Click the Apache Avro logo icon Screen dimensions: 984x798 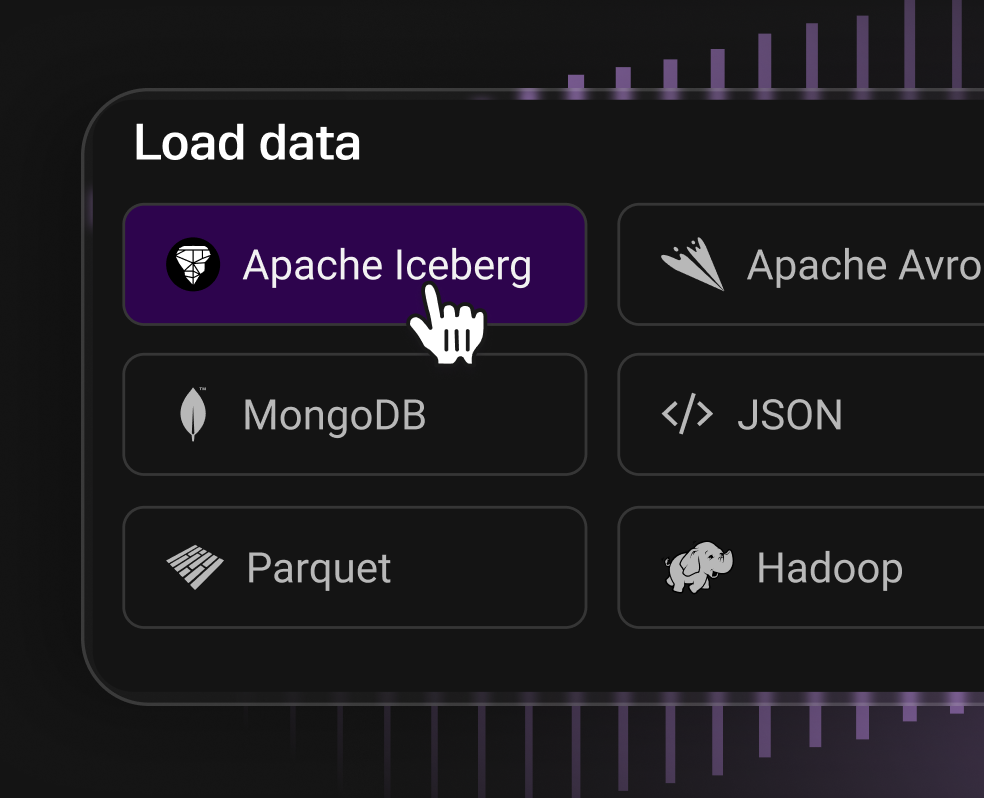click(692, 265)
